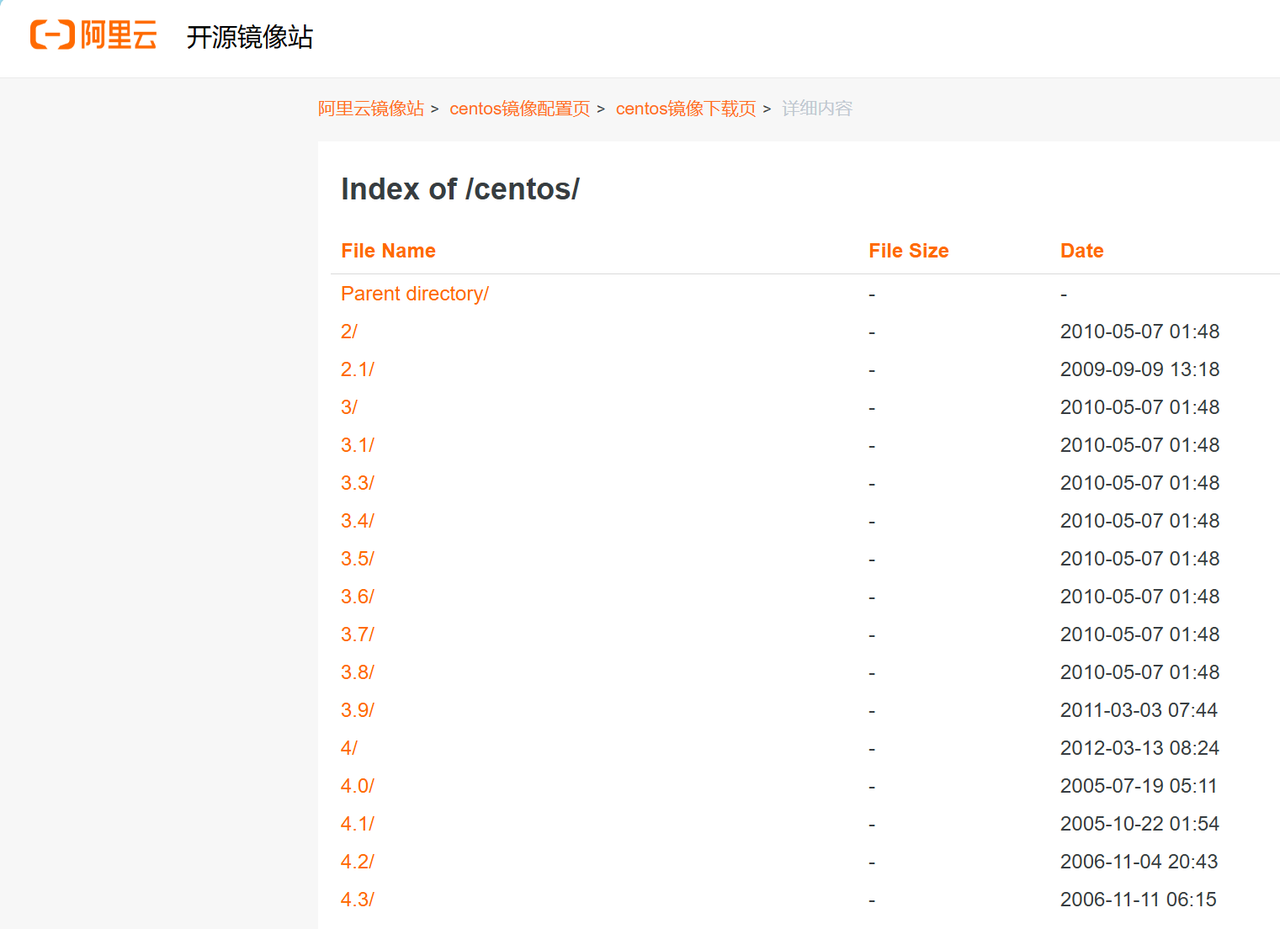Click the Aliyun logo icon
The height and width of the screenshot is (929, 1280).
point(93,35)
